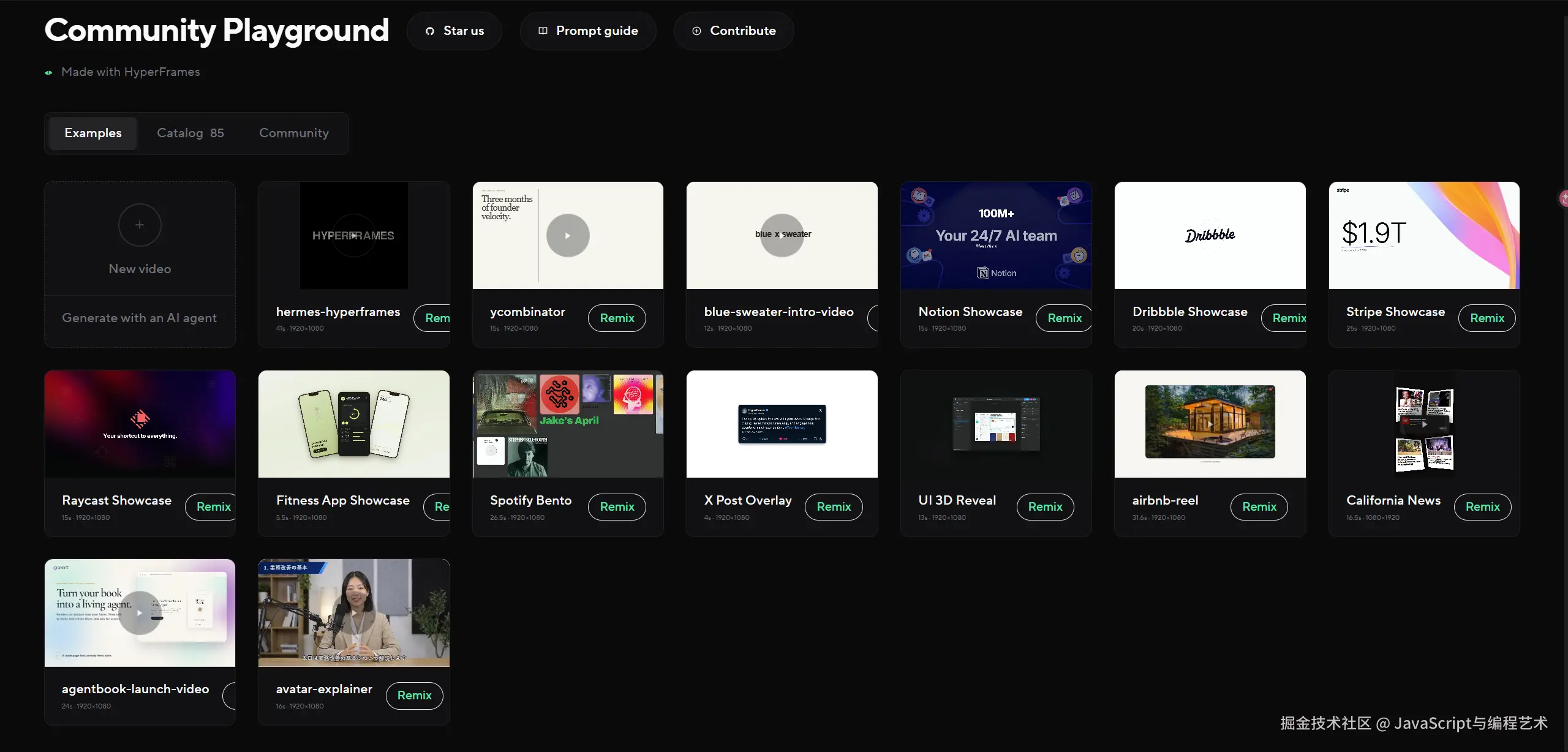Remix the Raycast Showcase video
The width and height of the screenshot is (1568, 752).
click(x=211, y=506)
